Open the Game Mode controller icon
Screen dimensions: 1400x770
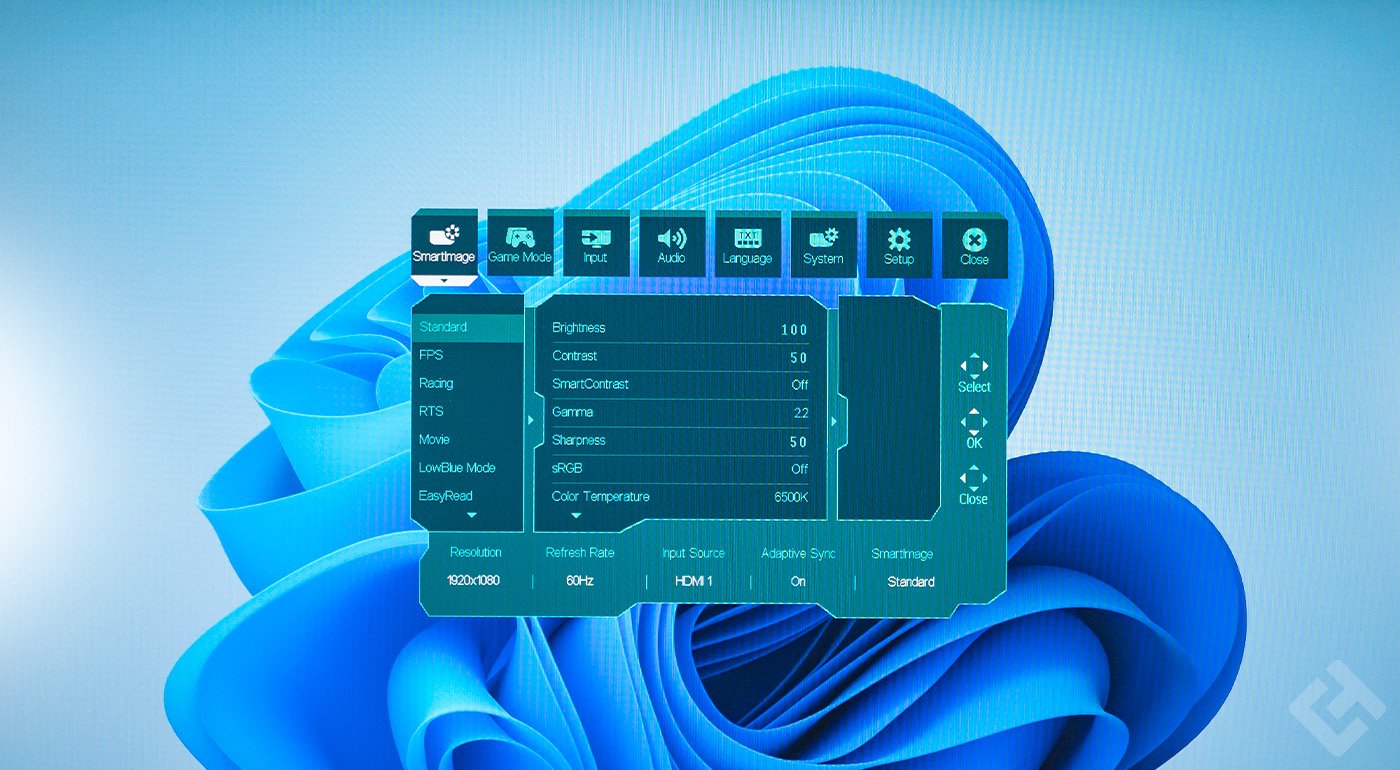tap(520, 238)
